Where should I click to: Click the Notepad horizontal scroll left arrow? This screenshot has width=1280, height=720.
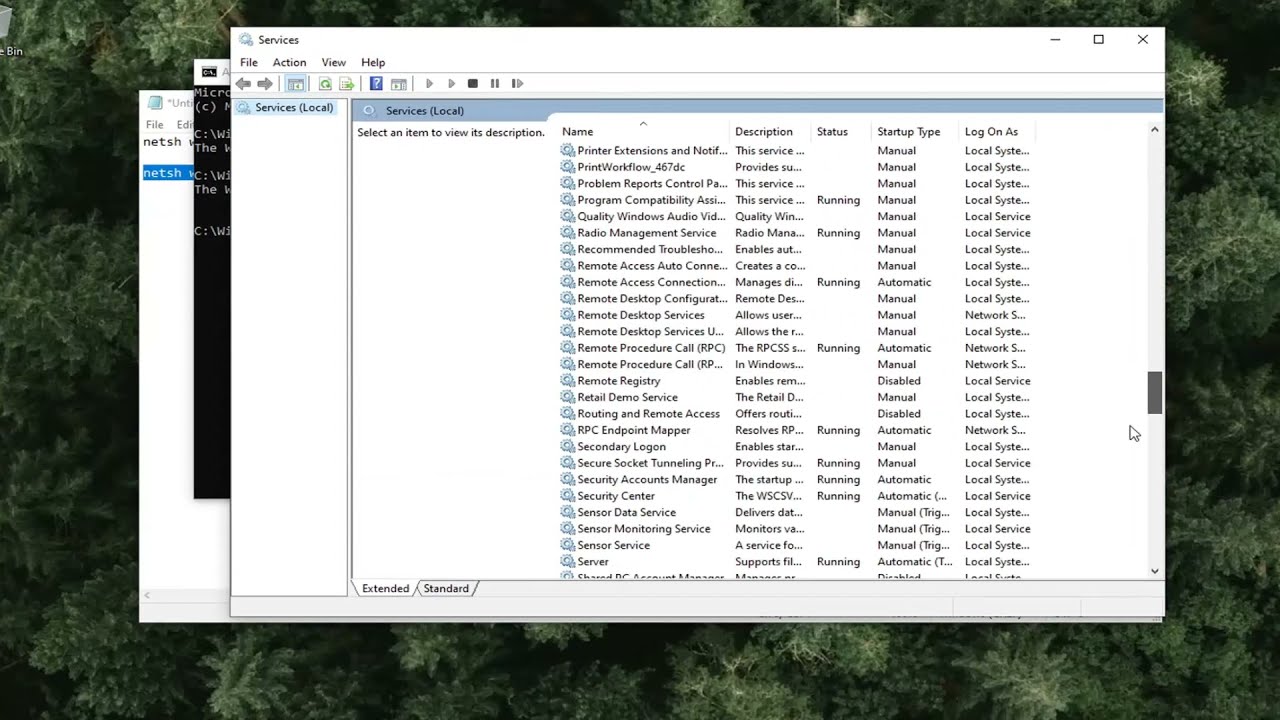(147, 596)
